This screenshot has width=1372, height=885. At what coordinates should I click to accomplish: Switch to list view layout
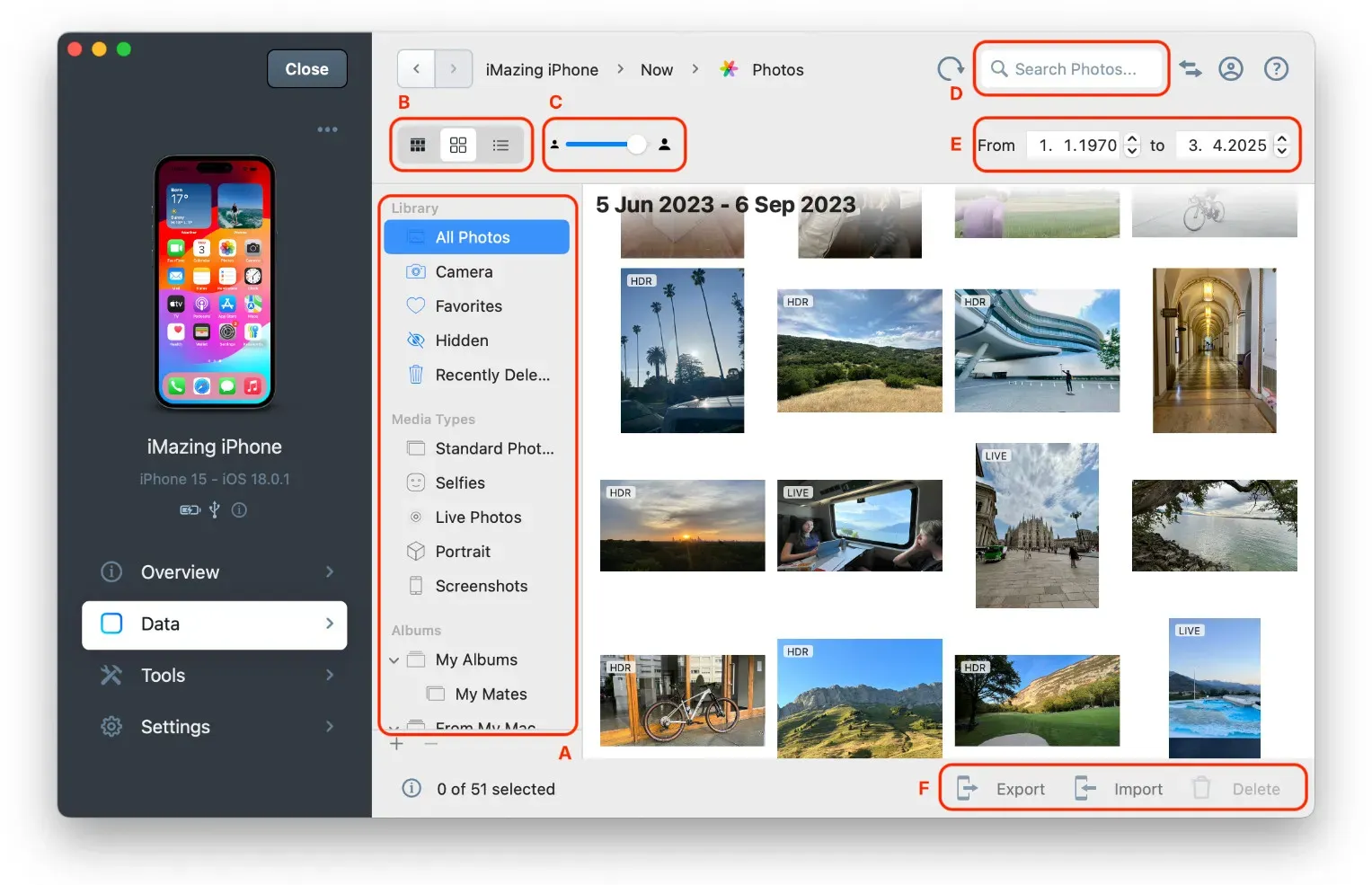[x=500, y=144]
